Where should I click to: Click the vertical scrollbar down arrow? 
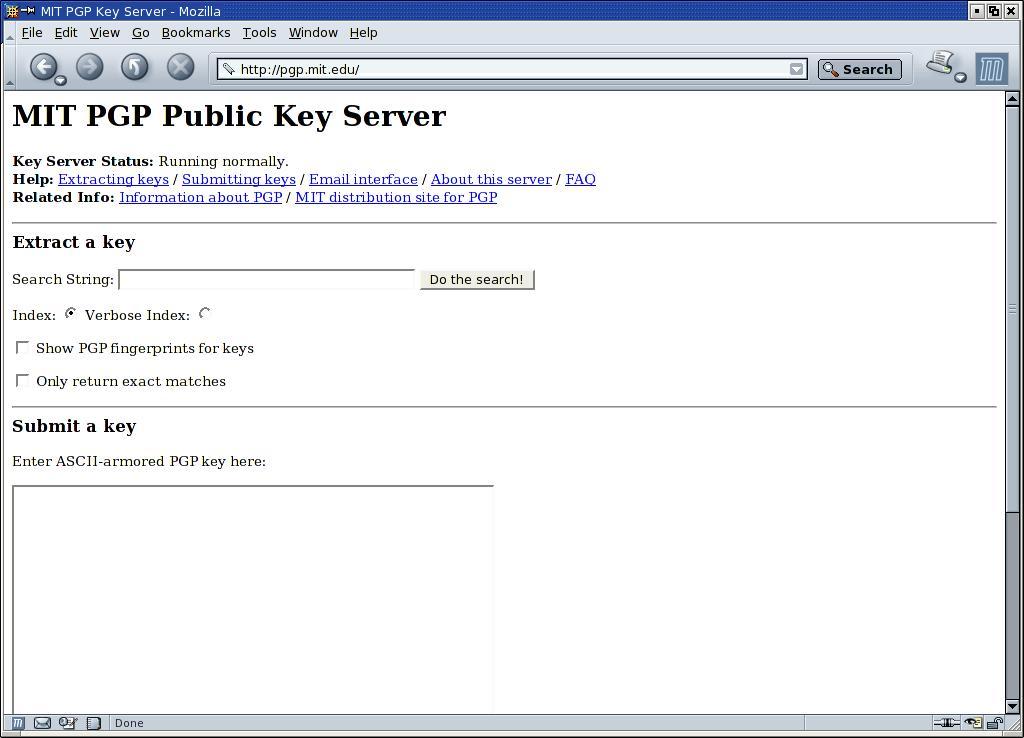[x=1012, y=706]
